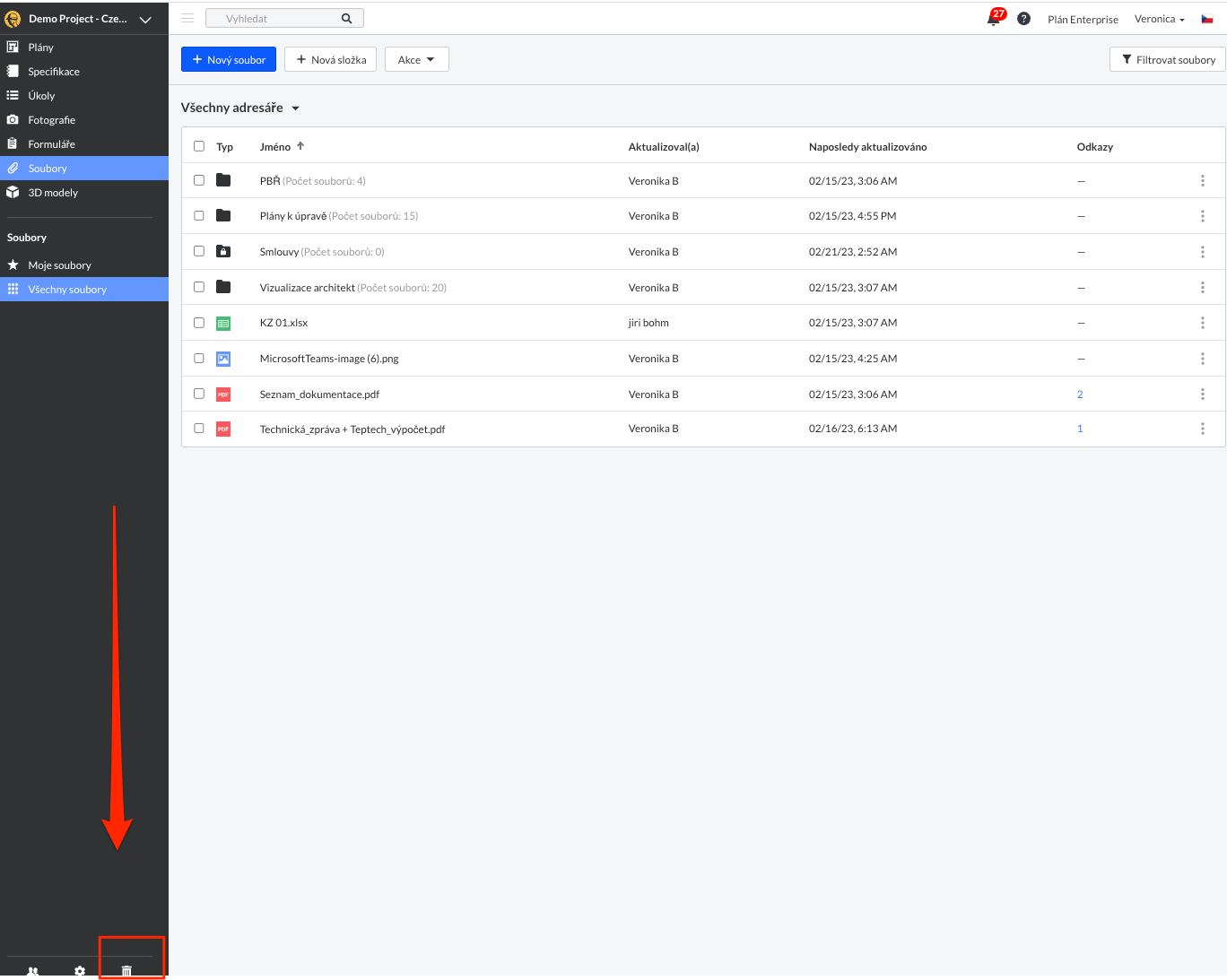Click the Vyhledat search field
1227x980 pixels.
point(274,19)
